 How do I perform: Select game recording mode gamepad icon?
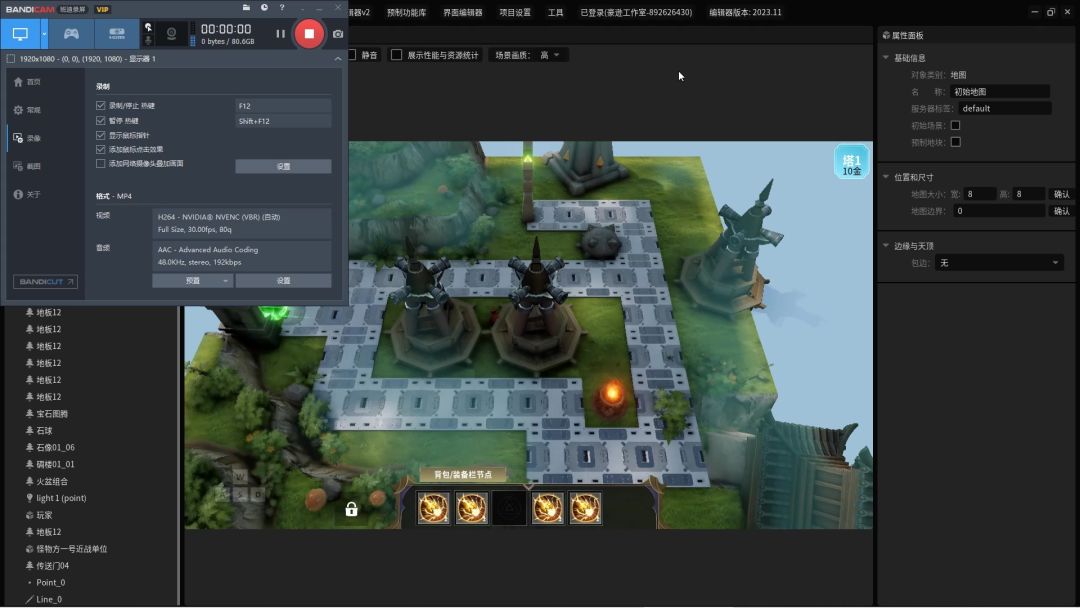coord(71,33)
